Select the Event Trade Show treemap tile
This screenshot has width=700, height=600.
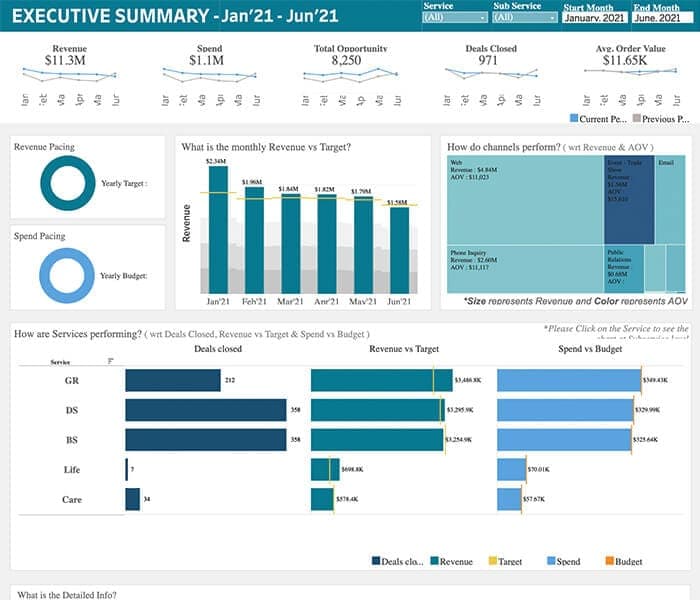coord(629,199)
